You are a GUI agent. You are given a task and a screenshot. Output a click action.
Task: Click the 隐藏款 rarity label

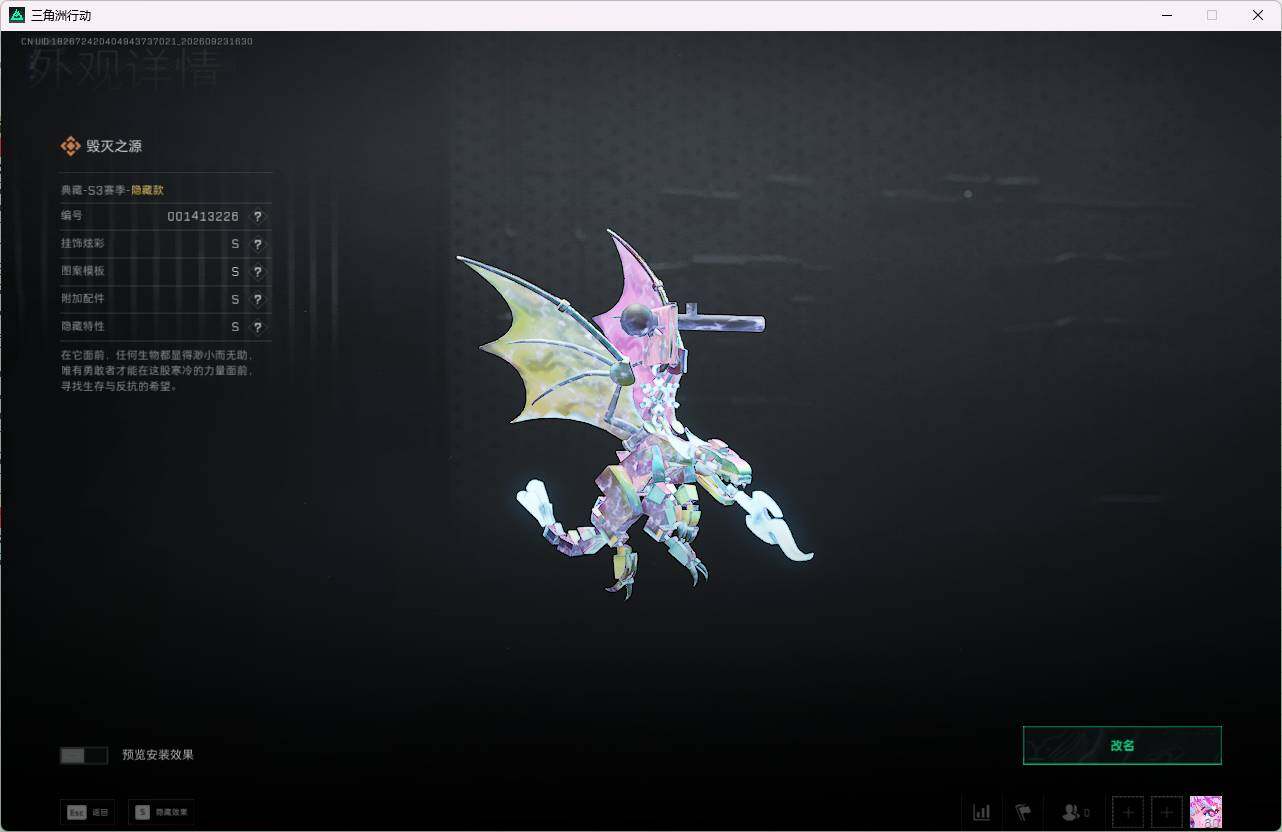[x=147, y=189]
